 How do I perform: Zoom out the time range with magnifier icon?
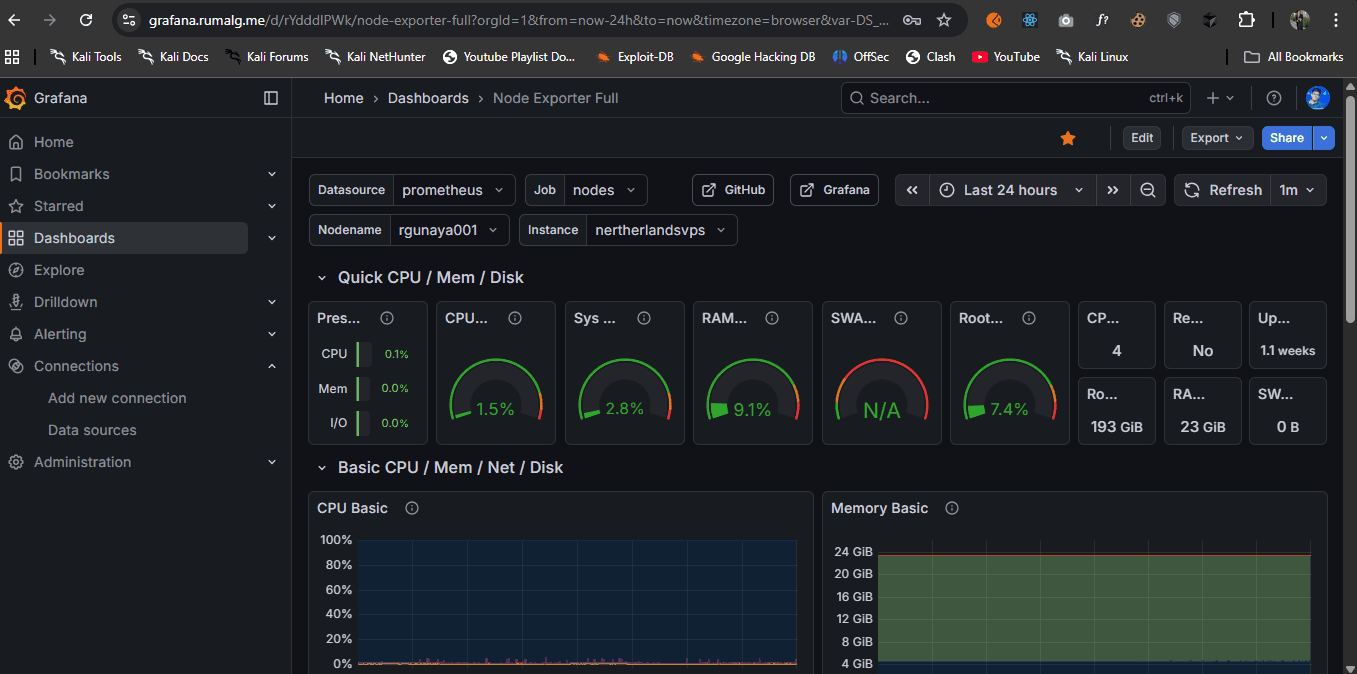[x=1148, y=189]
